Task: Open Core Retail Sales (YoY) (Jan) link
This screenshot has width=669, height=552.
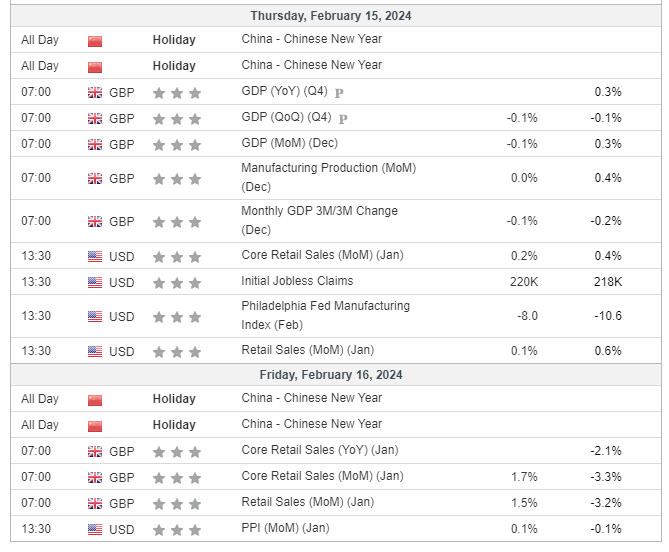Action: point(319,450)
